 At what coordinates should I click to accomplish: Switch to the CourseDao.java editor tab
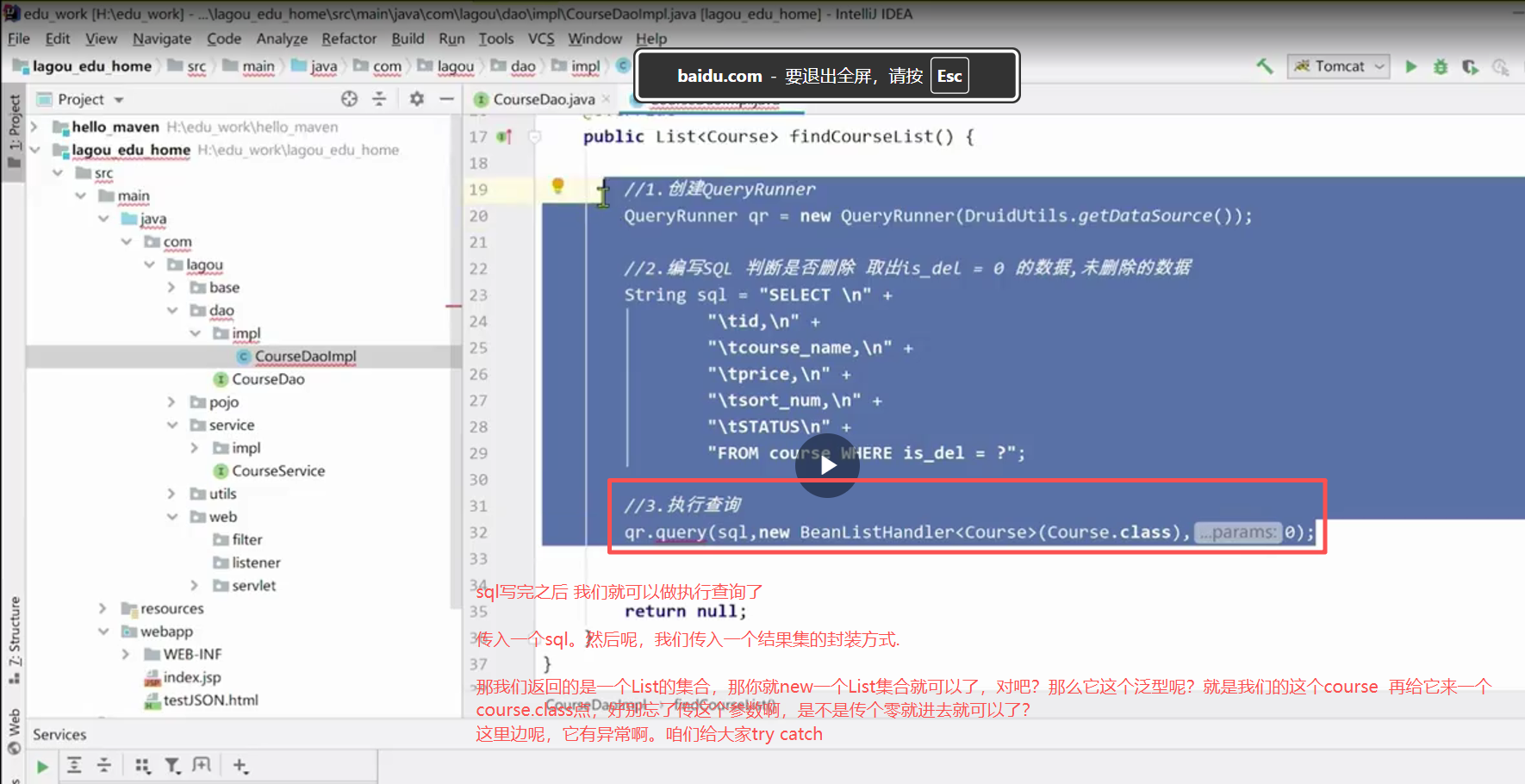pos(543,99)
